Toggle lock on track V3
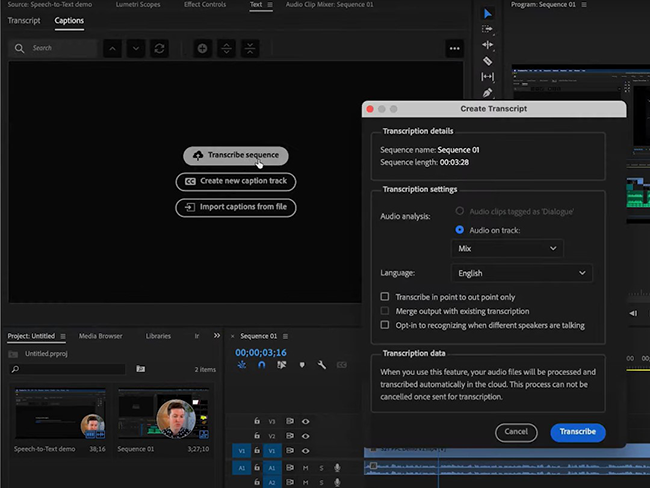Viewport: 650px width, 488px height. tap(257, 421)
